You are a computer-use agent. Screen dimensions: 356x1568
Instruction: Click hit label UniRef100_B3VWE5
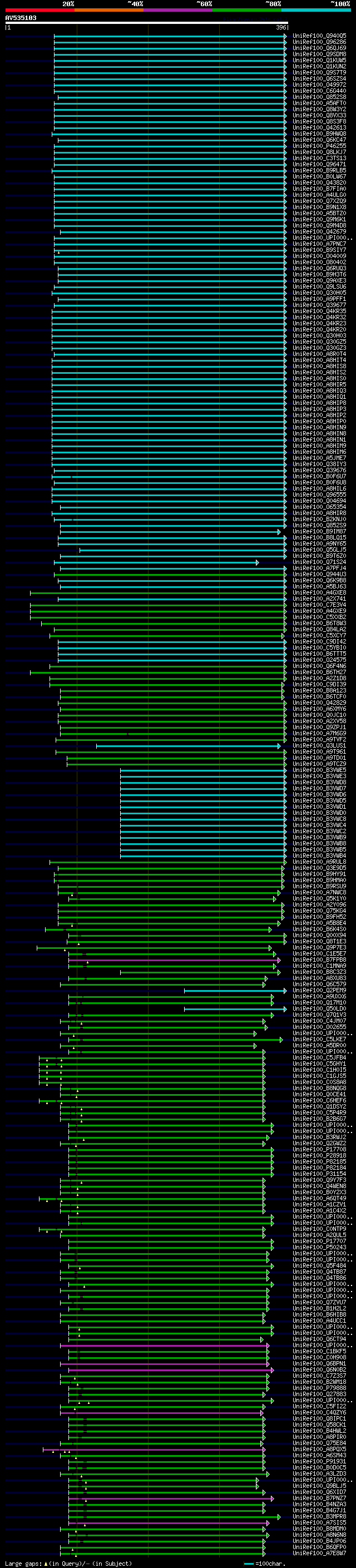pos(319,770)
